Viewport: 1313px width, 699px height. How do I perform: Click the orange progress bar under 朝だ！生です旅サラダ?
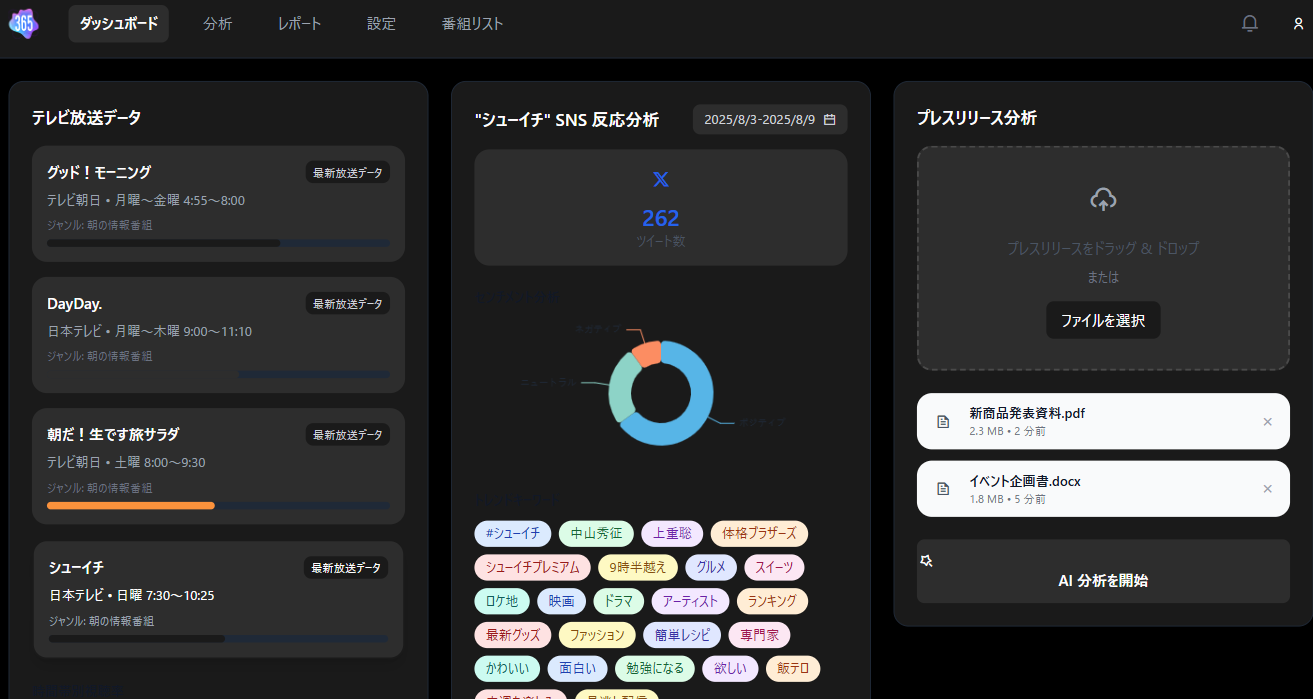[x=130, y=505]
